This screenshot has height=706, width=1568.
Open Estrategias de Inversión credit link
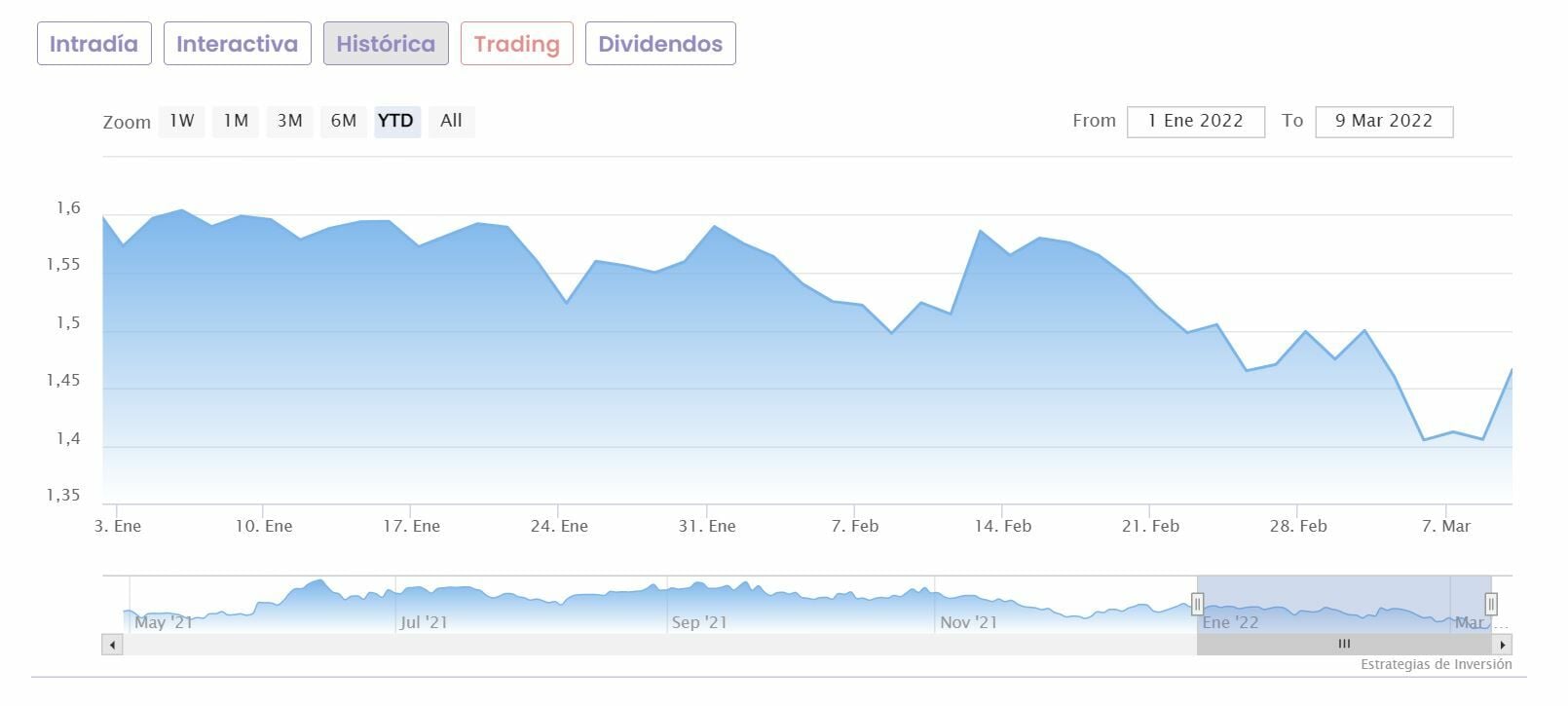(1436, 664)
